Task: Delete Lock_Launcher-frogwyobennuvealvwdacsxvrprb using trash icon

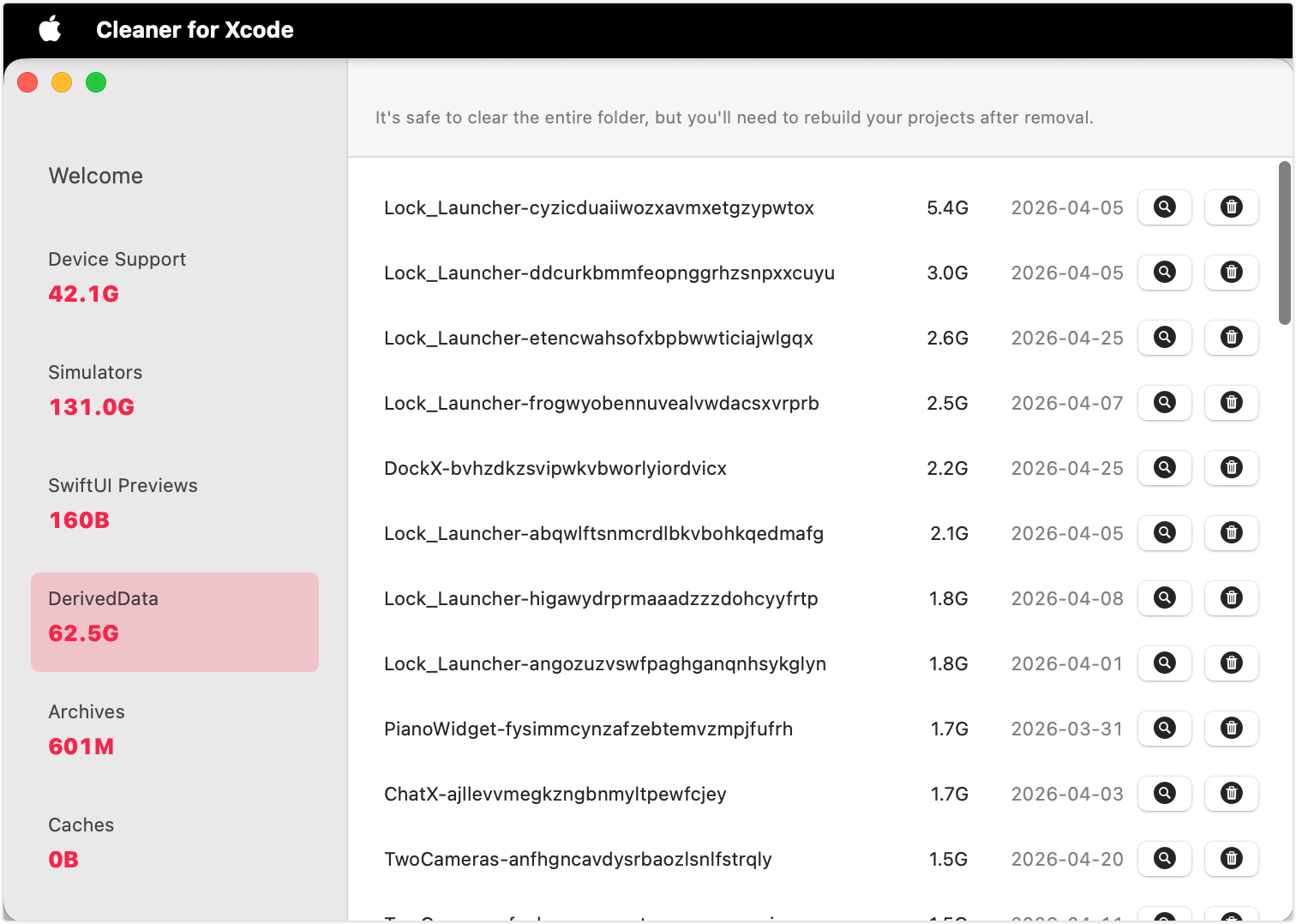Action: click(1232, 403)
